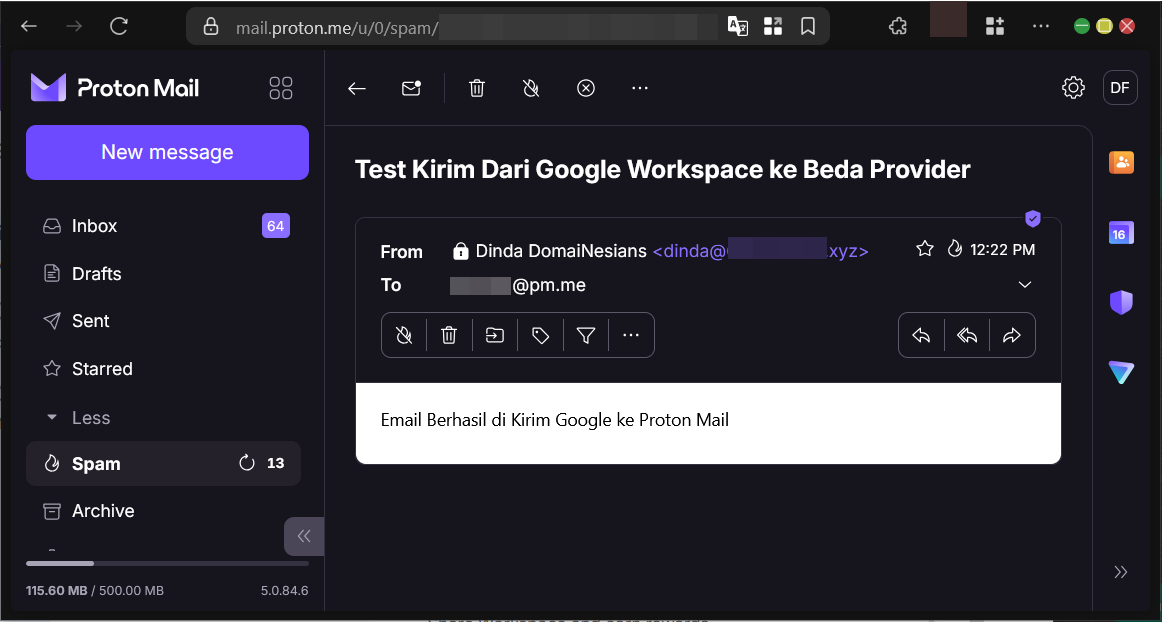The width and height of the screenshot is (1162, 622).
Task: Collapse the sidebar with double chevron
Action: pyautogui.click(x=304, y=536)
